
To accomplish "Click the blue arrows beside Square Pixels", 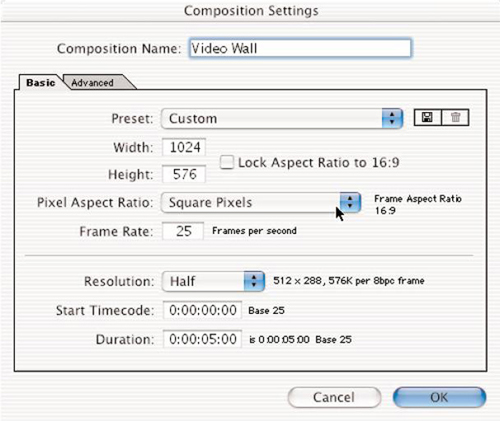I will pyautogui.click(x=350, y=202).
